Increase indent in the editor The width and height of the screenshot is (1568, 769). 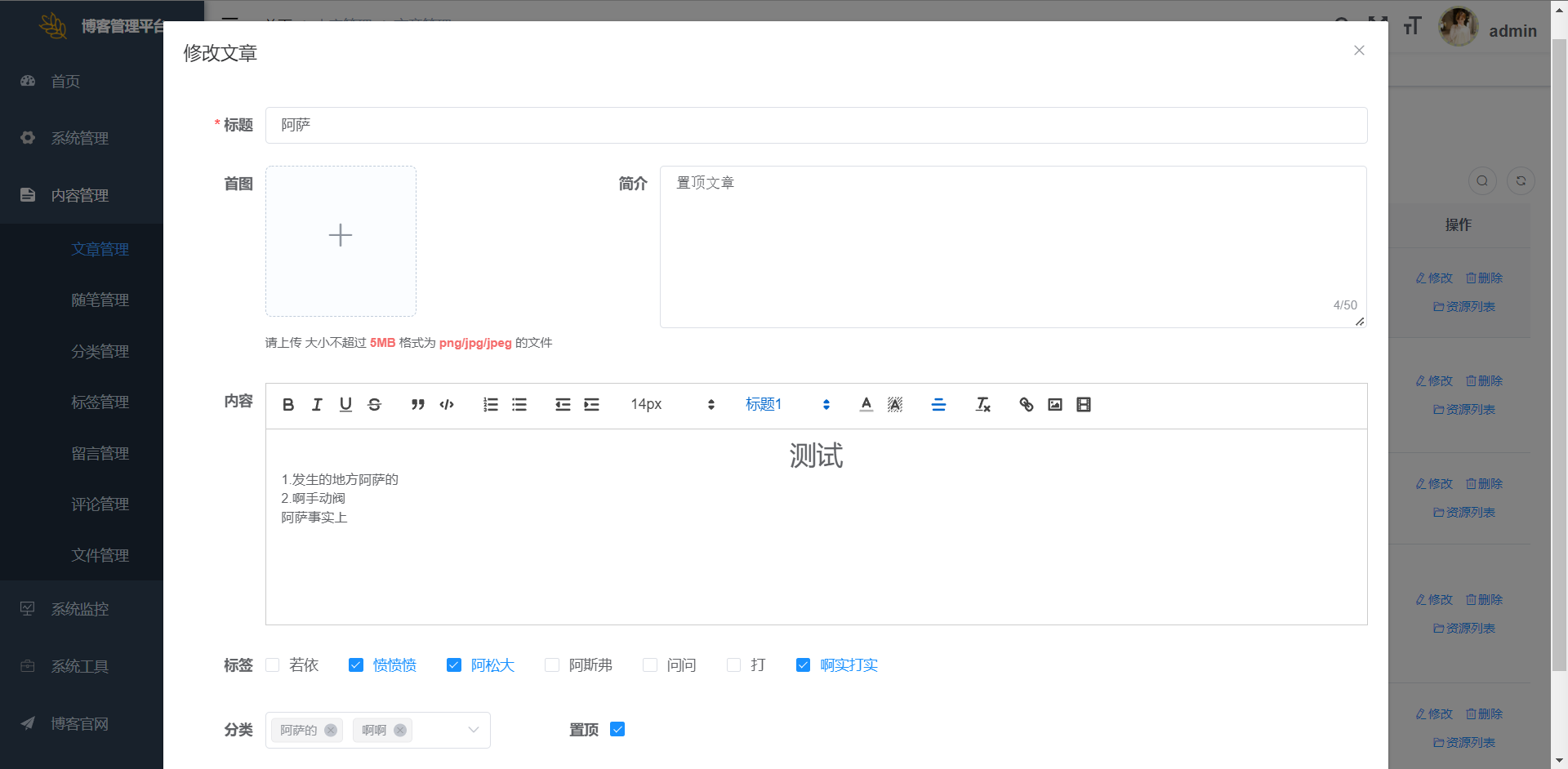(x=591, y=405)
